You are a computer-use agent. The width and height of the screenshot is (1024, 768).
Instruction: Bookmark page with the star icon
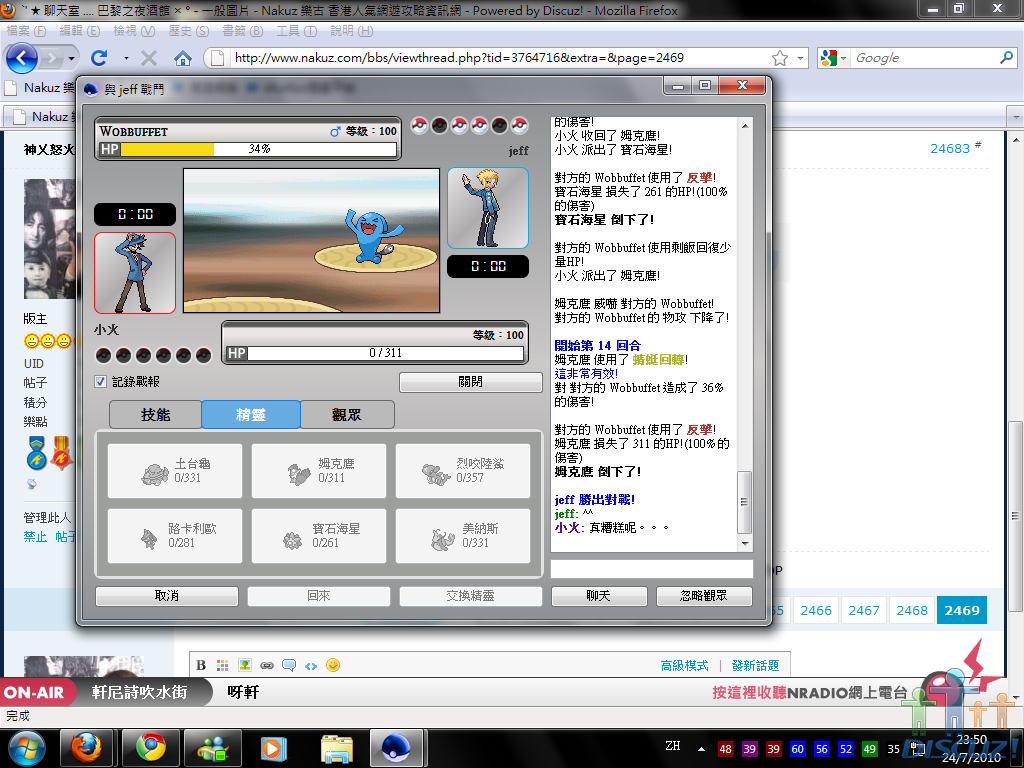click(x=780, y=58)
